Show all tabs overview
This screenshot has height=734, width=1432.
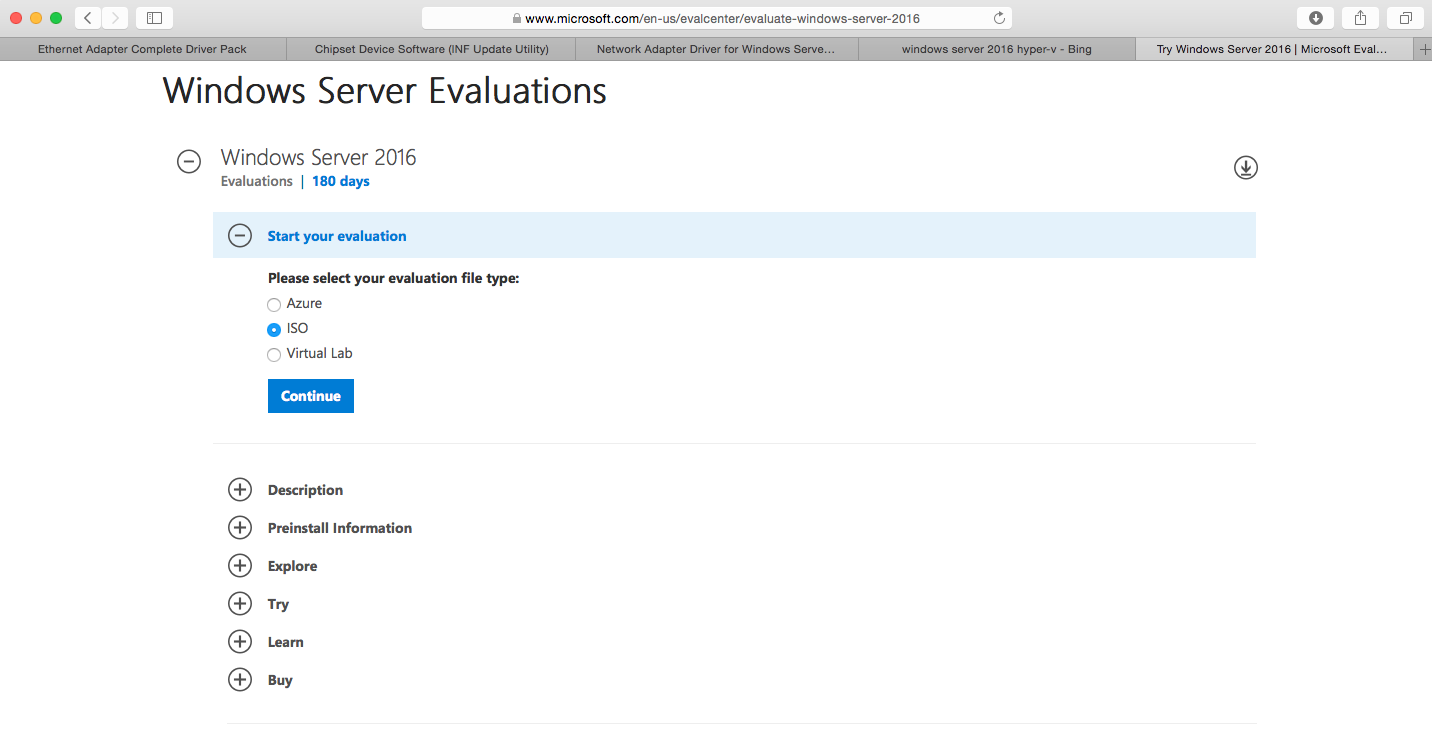[1406, 18]
